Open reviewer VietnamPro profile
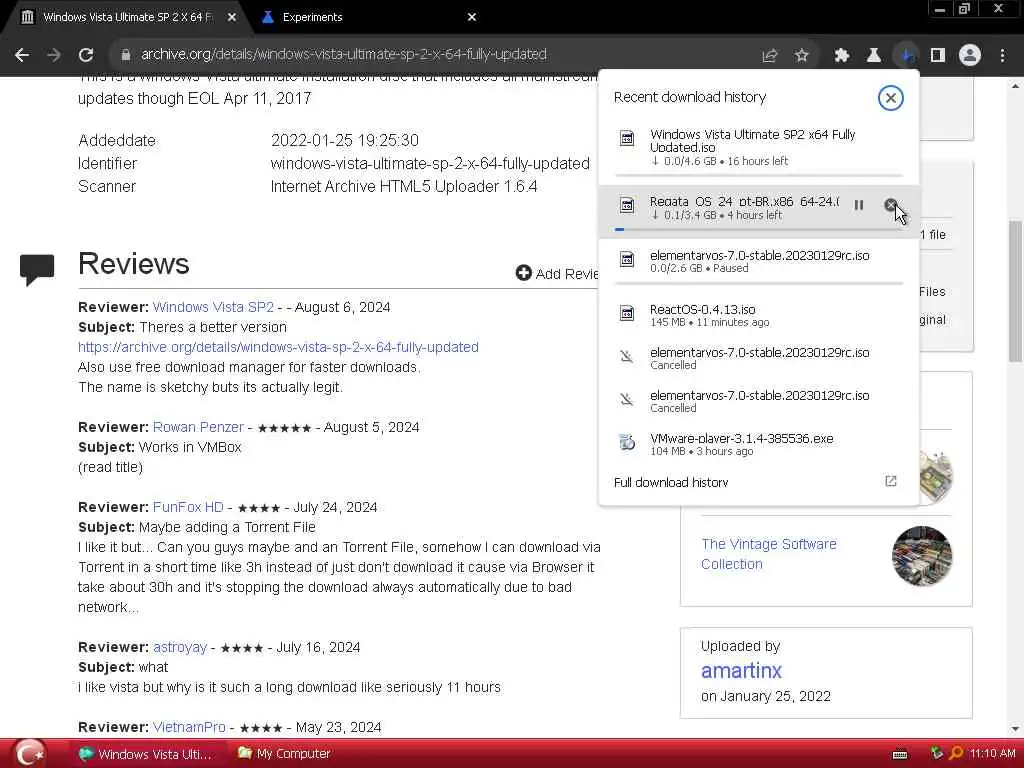Image resolution: width=1024 pixels, height=768 pixels. (189, 727)
